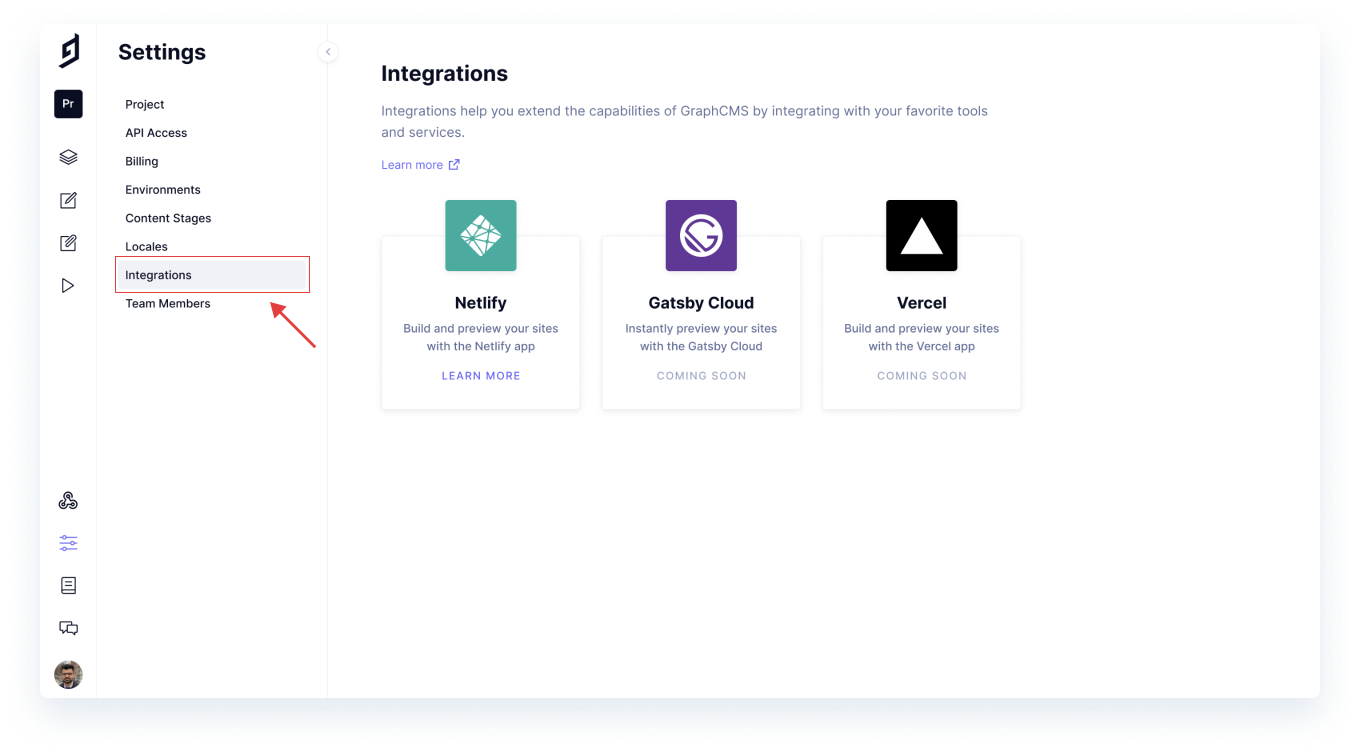The height and width of the screenshot is (754, 1360).
Task: Open Content Stages settings
Action: [x=168, y=218]
